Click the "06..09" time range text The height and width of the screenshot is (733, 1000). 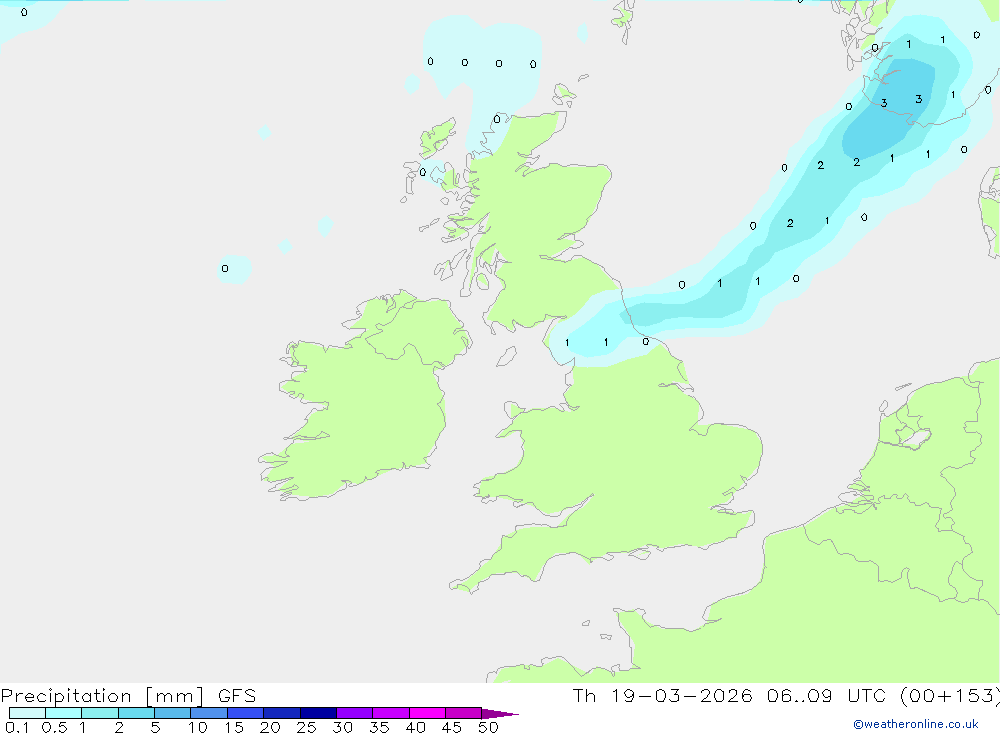coord(800,696)
